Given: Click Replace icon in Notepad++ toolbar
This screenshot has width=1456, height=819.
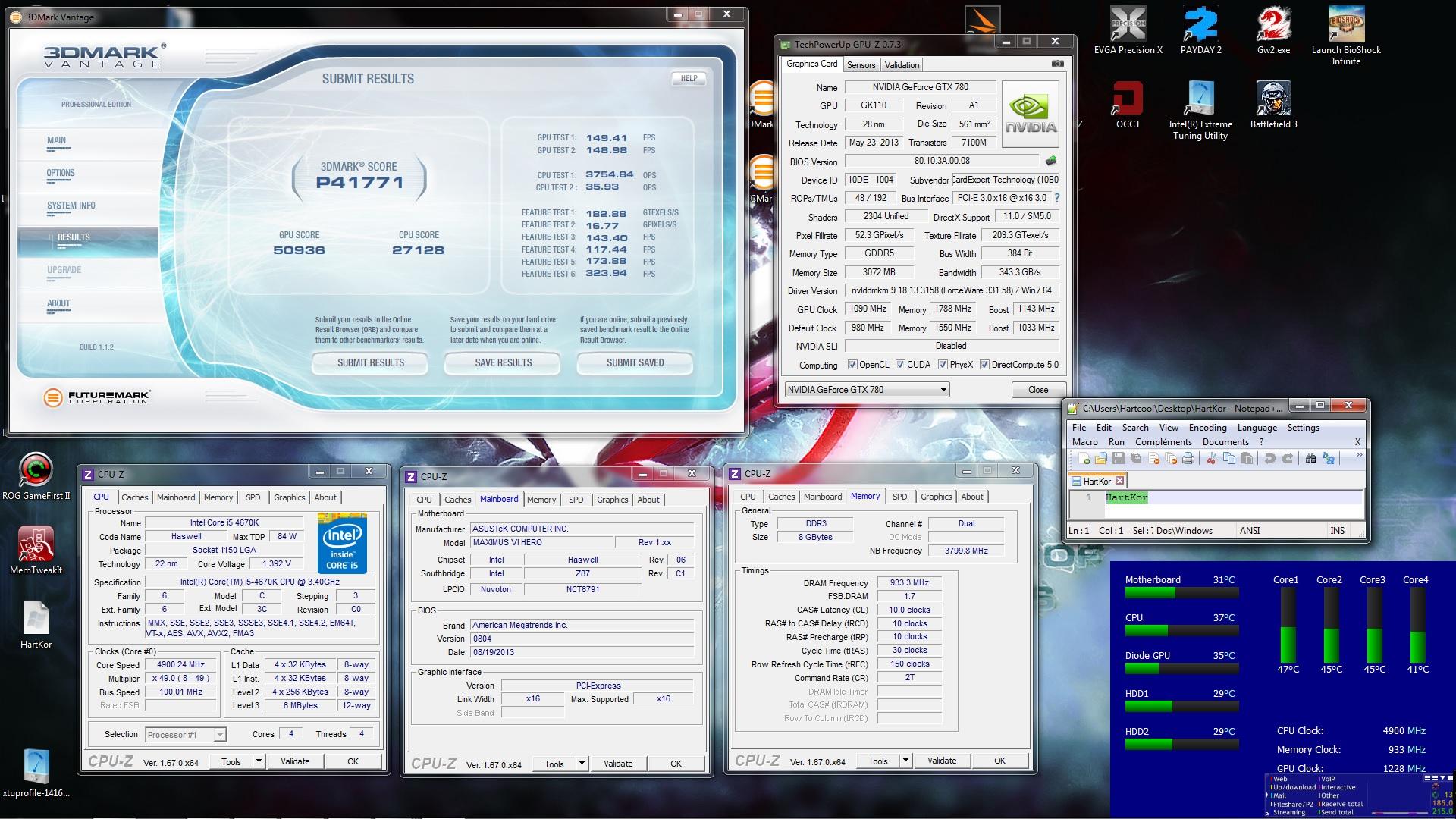Looking at the screenshot, I should pos(1329,459).
